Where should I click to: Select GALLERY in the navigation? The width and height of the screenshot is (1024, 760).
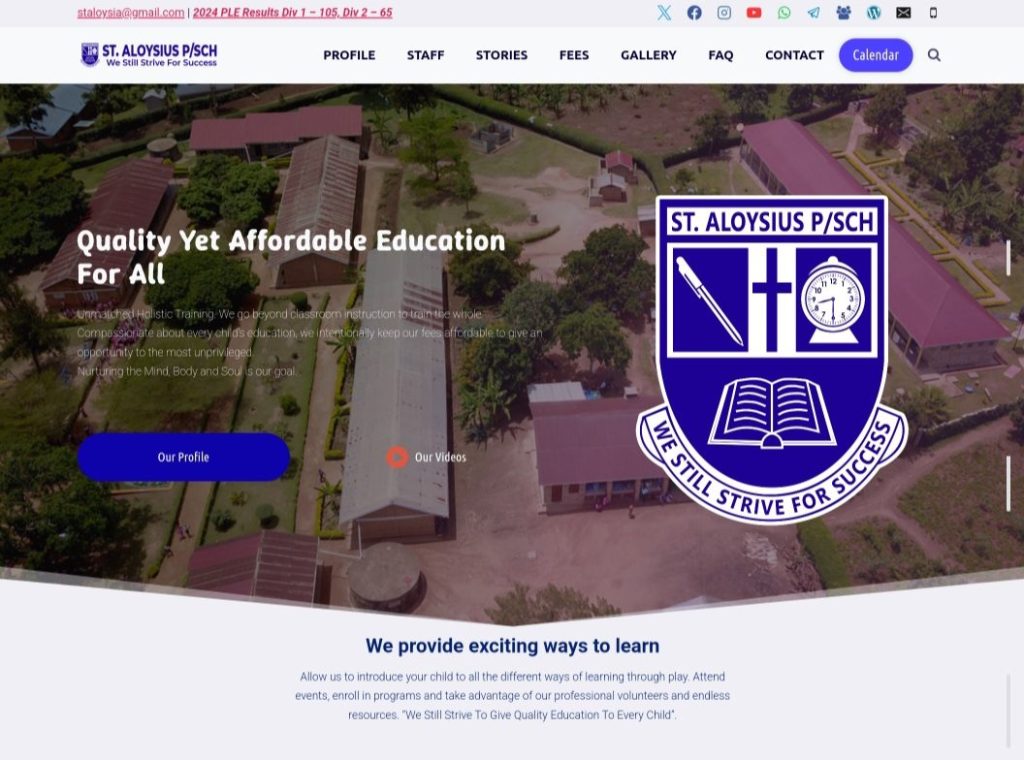coord(648,55)
